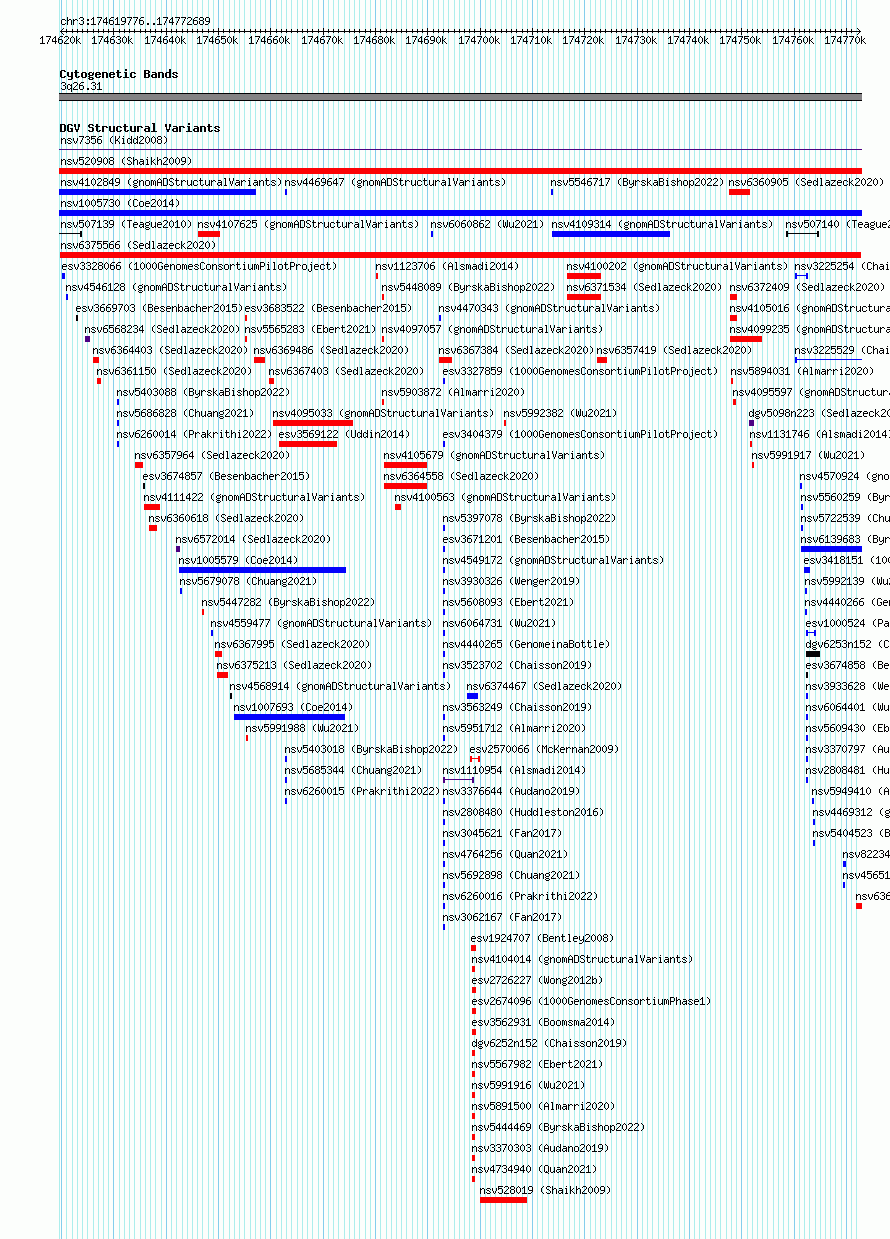The width and height of the screenshot is (890, 1239).
Task: Open nsv5447282 (ByrskaBishop2022) label
Action: (288, 602)
